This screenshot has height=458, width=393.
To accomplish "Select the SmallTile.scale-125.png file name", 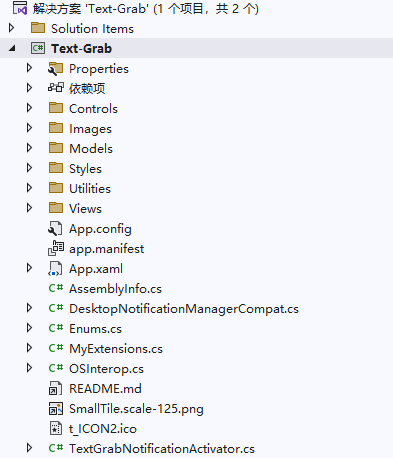I will click(136, 409).
